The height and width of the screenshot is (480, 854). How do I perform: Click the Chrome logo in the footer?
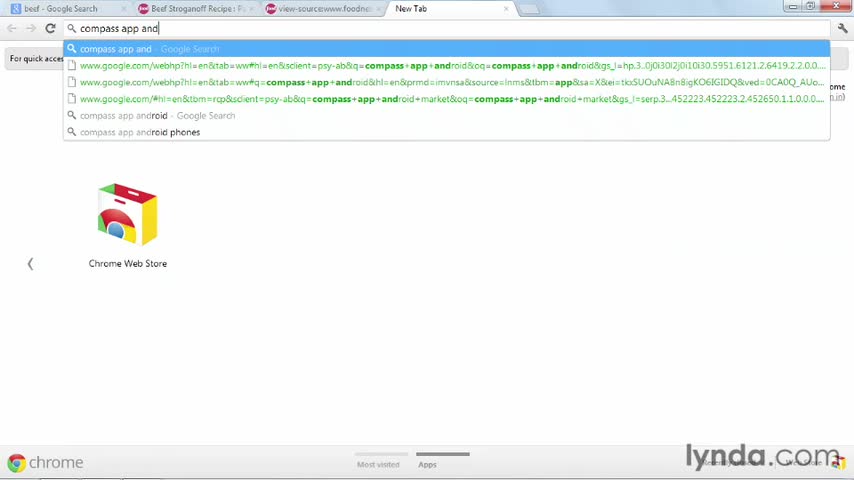point(45,463)
